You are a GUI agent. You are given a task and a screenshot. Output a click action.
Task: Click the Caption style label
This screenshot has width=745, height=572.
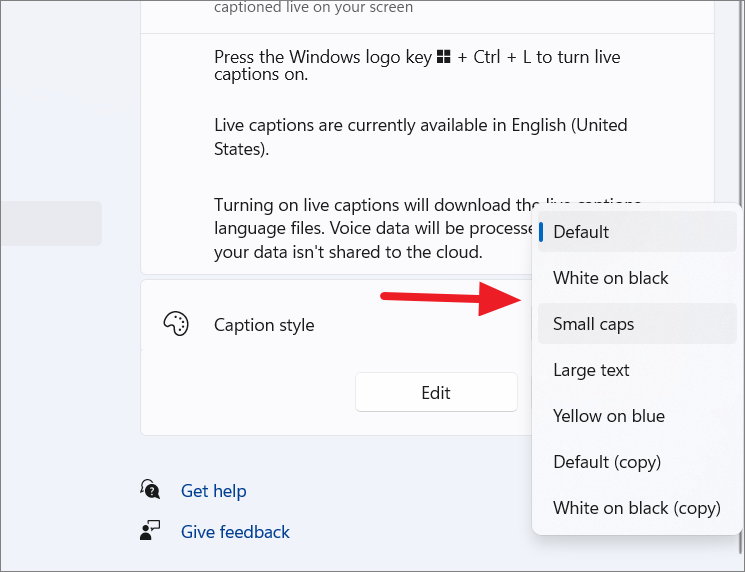tap(264, 325)
